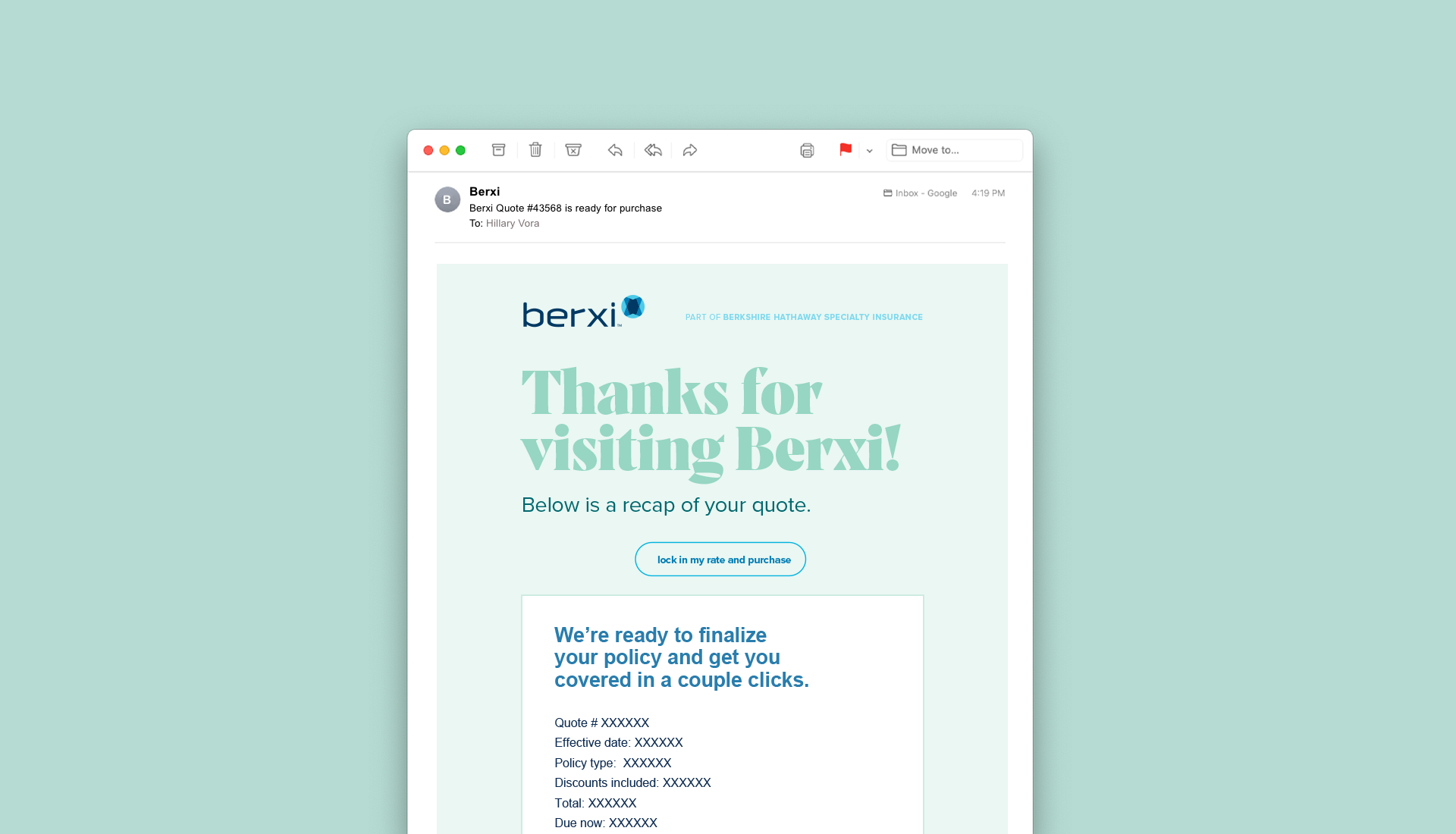Click the 4:19 PM timestamp

click(988, 193)
